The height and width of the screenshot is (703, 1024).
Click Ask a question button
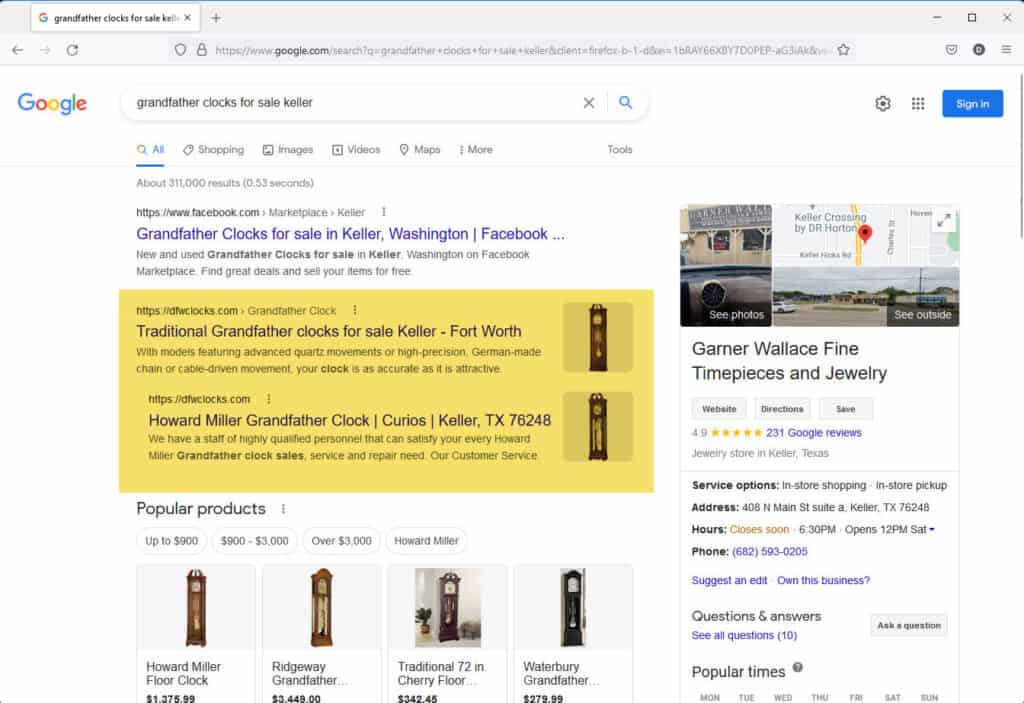(x=909, y=625)
